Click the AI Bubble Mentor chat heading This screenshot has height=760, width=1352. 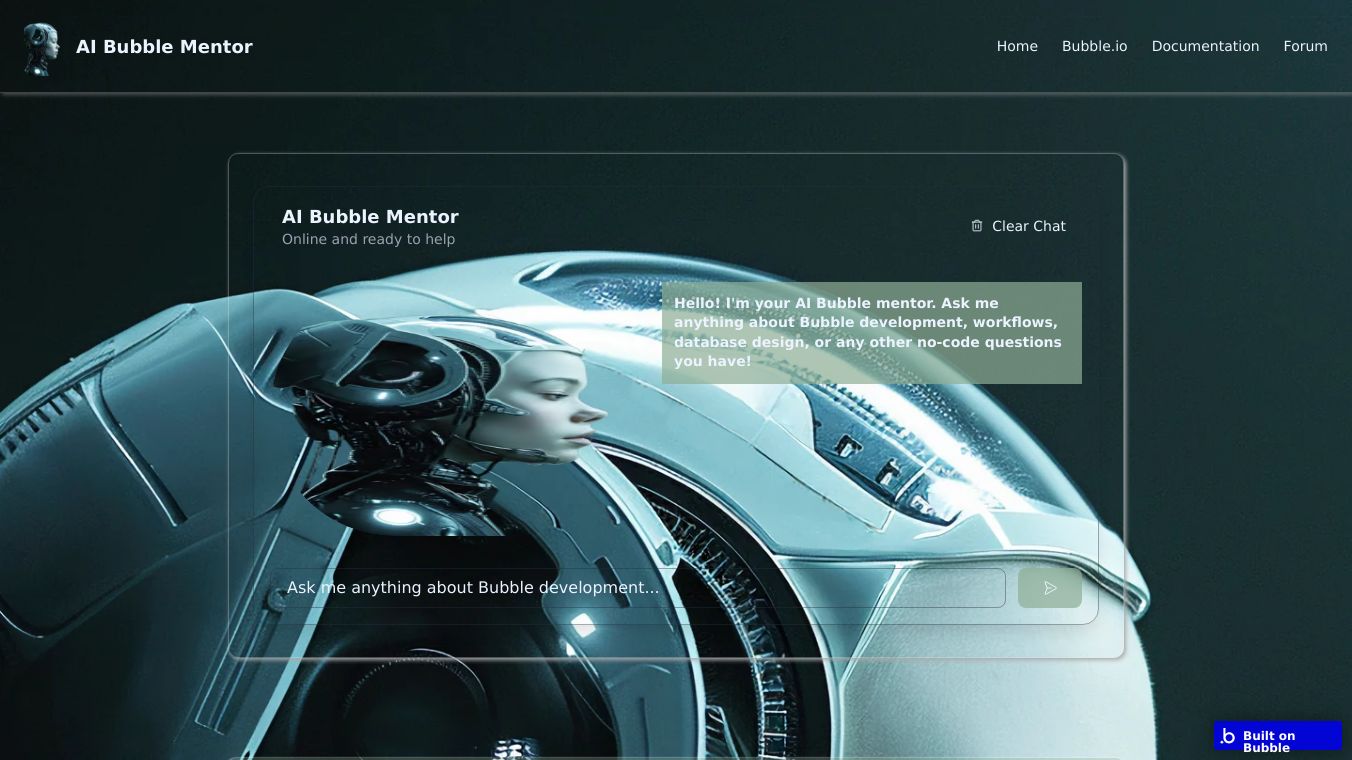coord(370,217)
